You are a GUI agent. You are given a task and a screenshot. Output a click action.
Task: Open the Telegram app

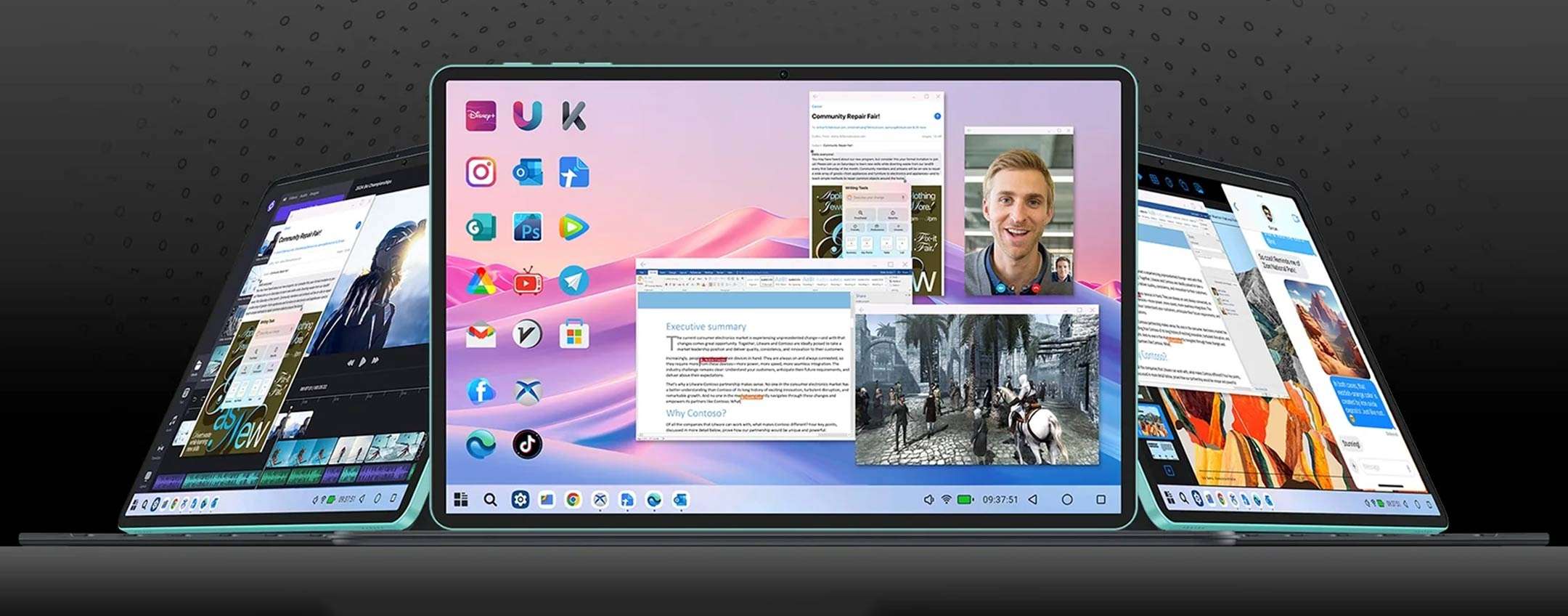(x=573, y=281)
